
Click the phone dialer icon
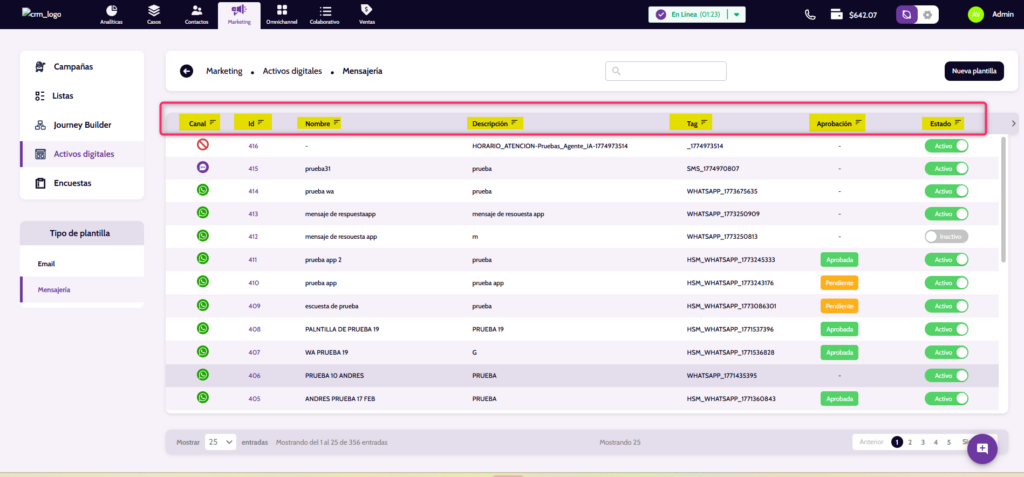[810, 15]
